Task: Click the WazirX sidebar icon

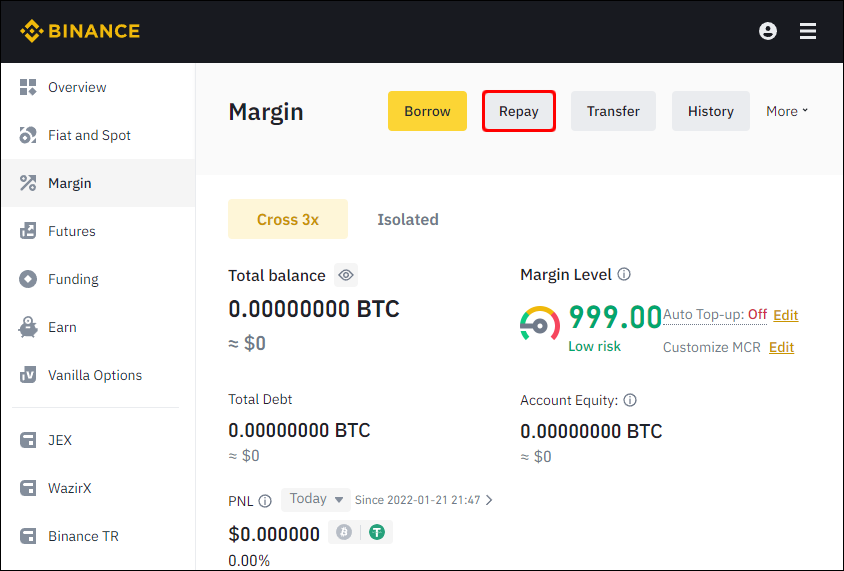Action: click(28, 488)
